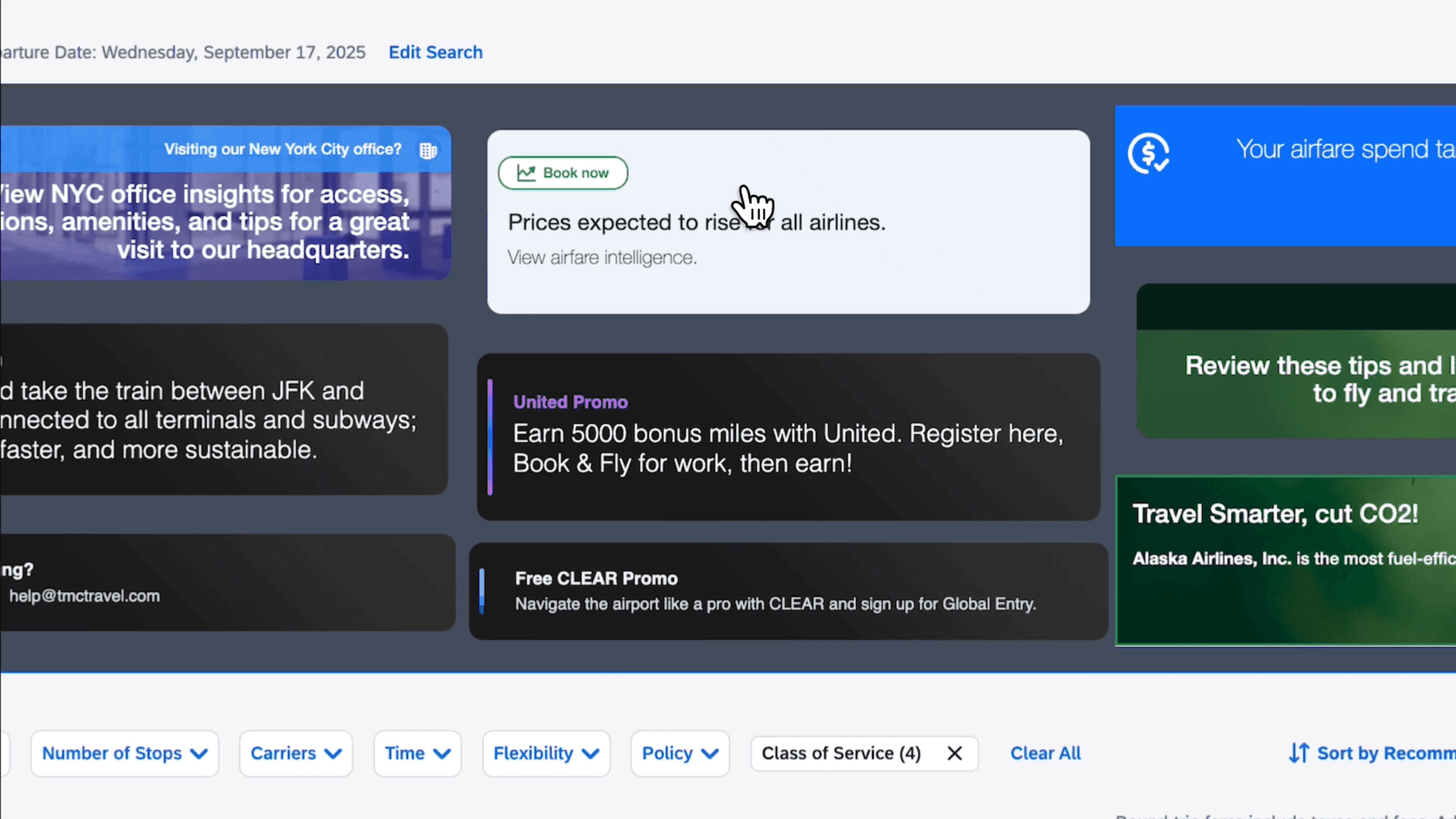Expand the Policy filter dropdown
The height and width of the screenshot is (819, 1456).
(679, 753)
